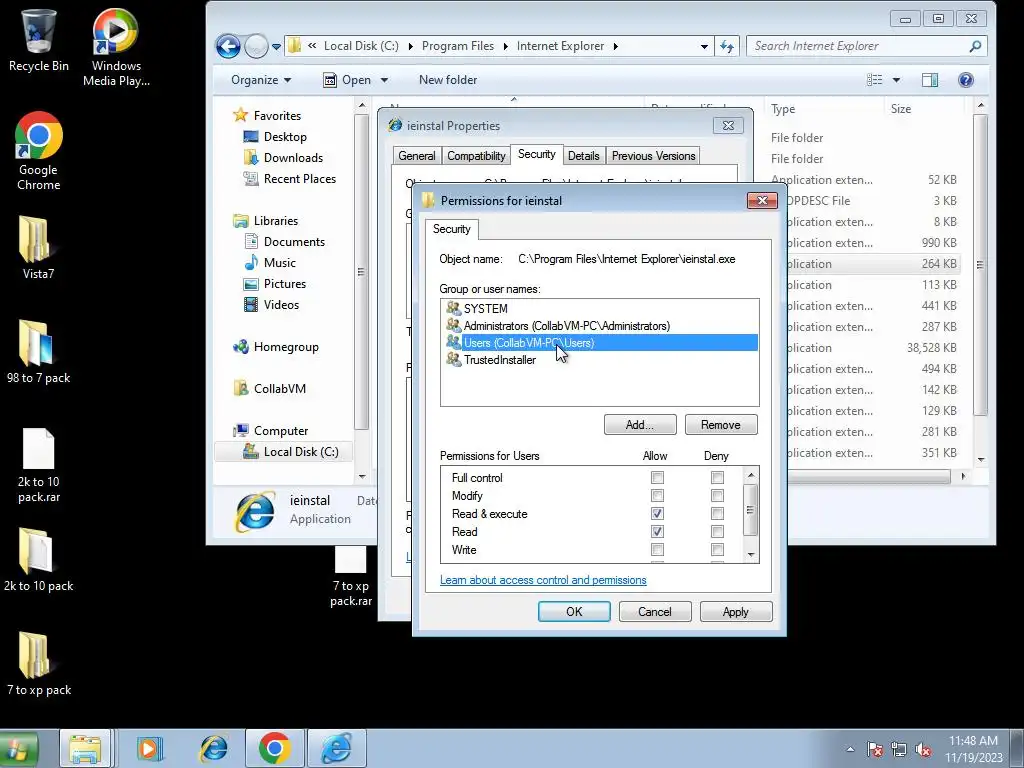
Task: Click the Action Center flag tray icon
Action: coord(875,749)
